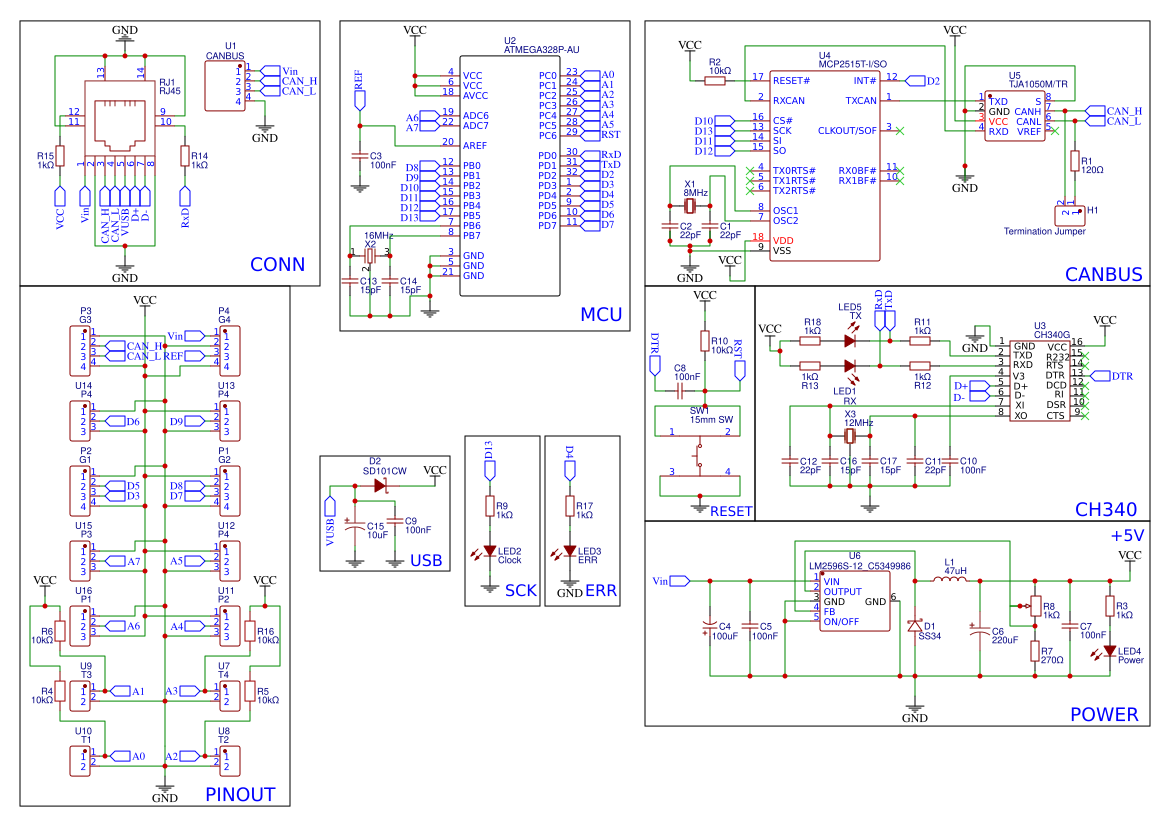1169x828 pixels.
Task: Click the R7 270Ω resistor symbol
Action: point(1035,651)
